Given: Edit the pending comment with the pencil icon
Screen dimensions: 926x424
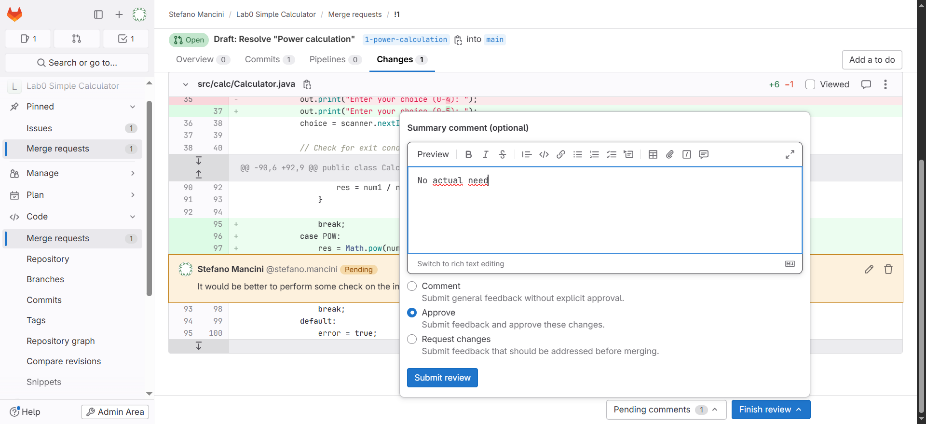Looking at the screenshot, I should [x=869, y=269].
